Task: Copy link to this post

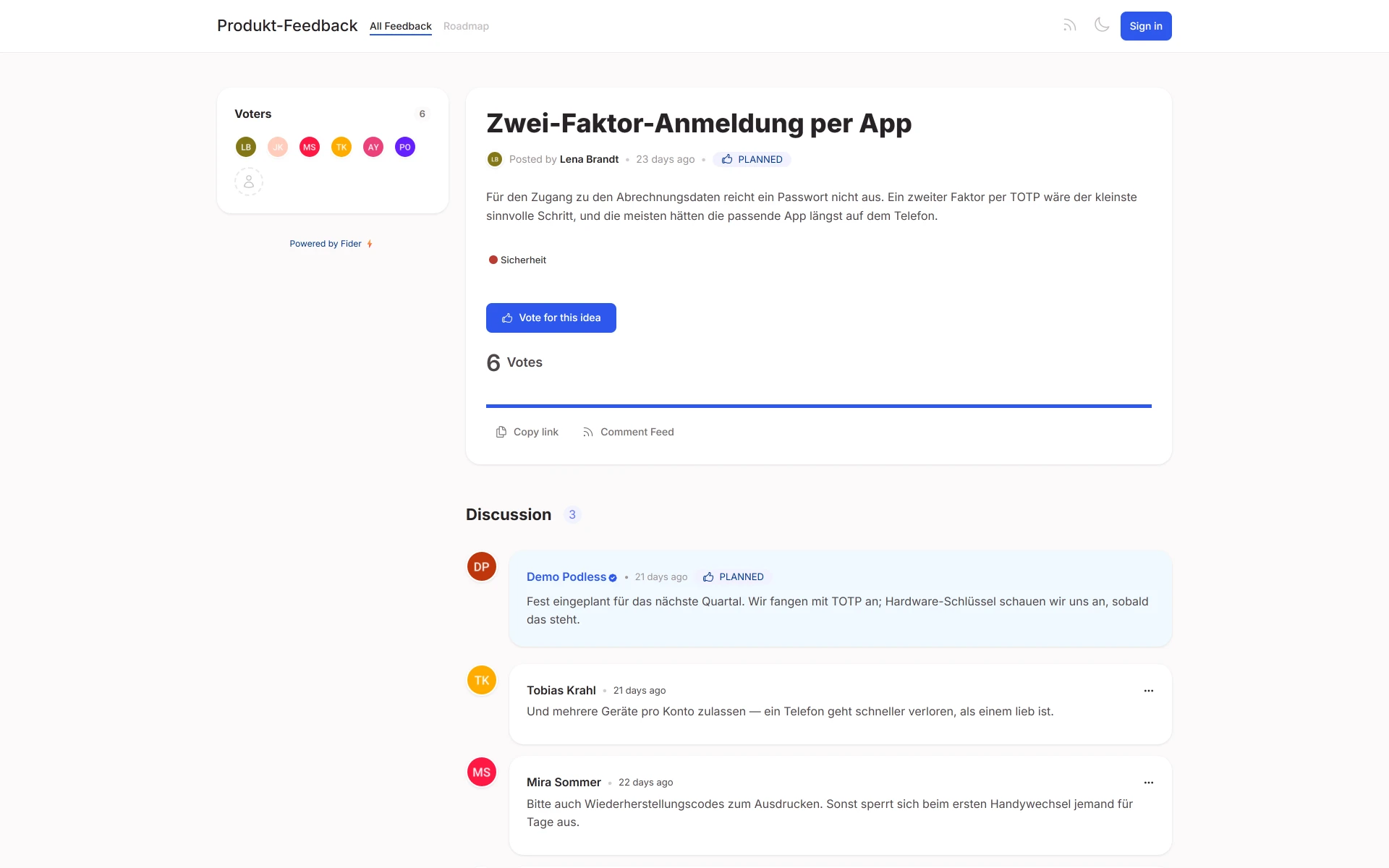Action: click(x=527, y=432)
